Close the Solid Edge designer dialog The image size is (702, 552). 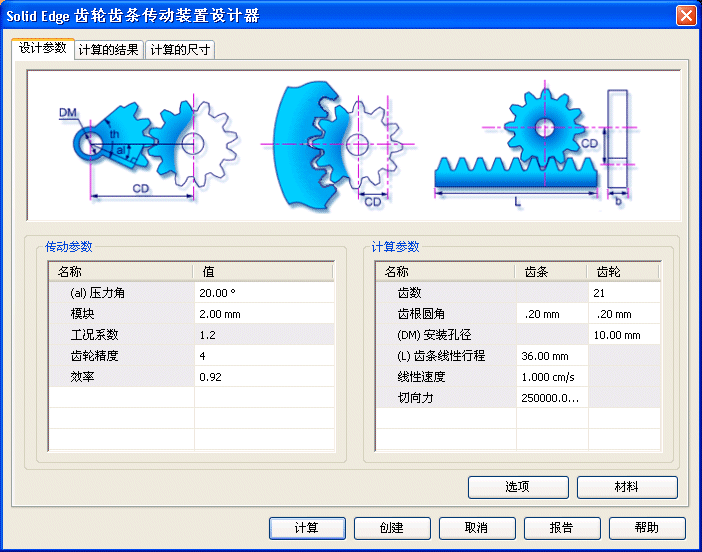686,15
